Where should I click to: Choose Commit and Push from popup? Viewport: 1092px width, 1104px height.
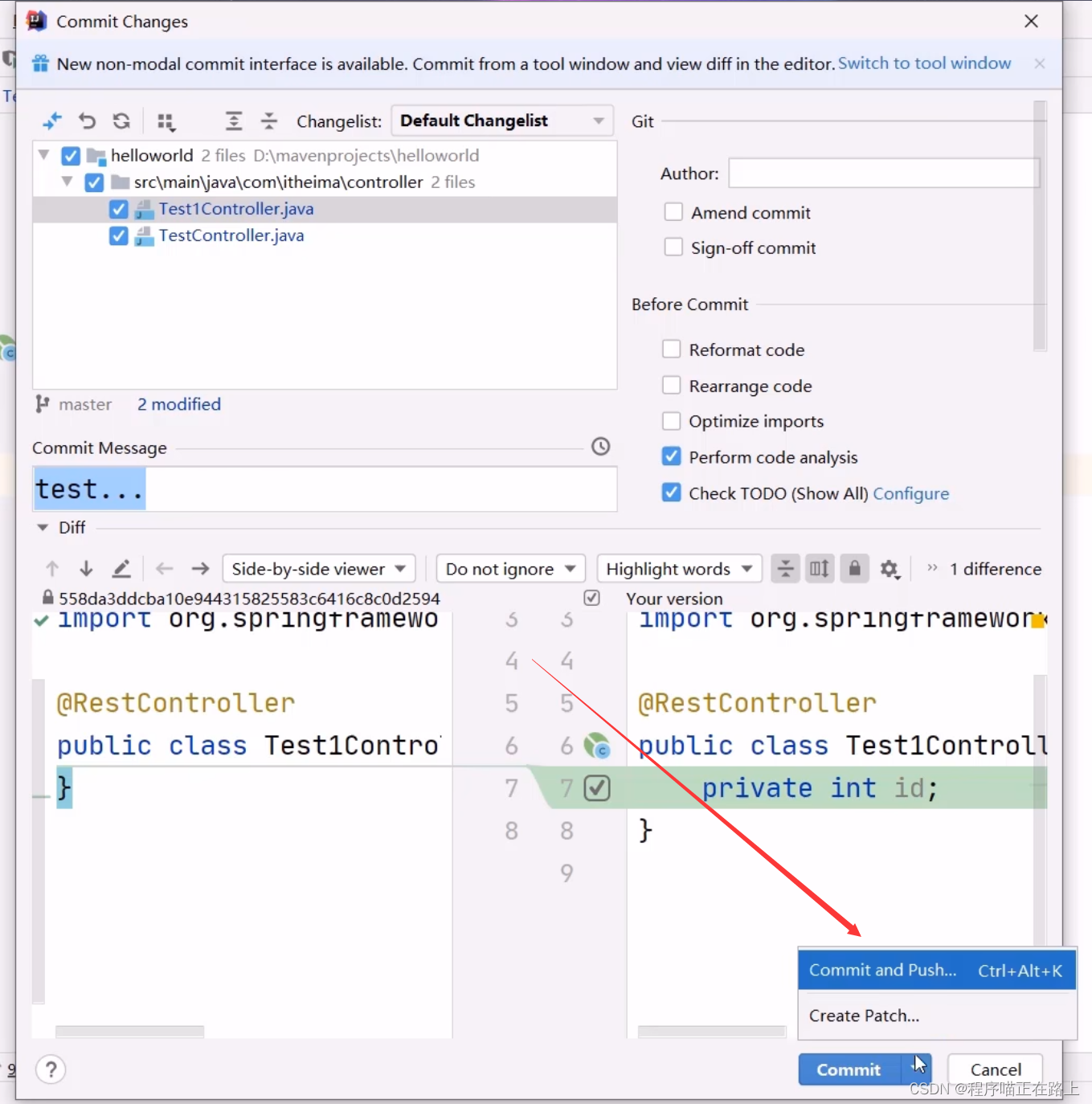pos(936,970)
